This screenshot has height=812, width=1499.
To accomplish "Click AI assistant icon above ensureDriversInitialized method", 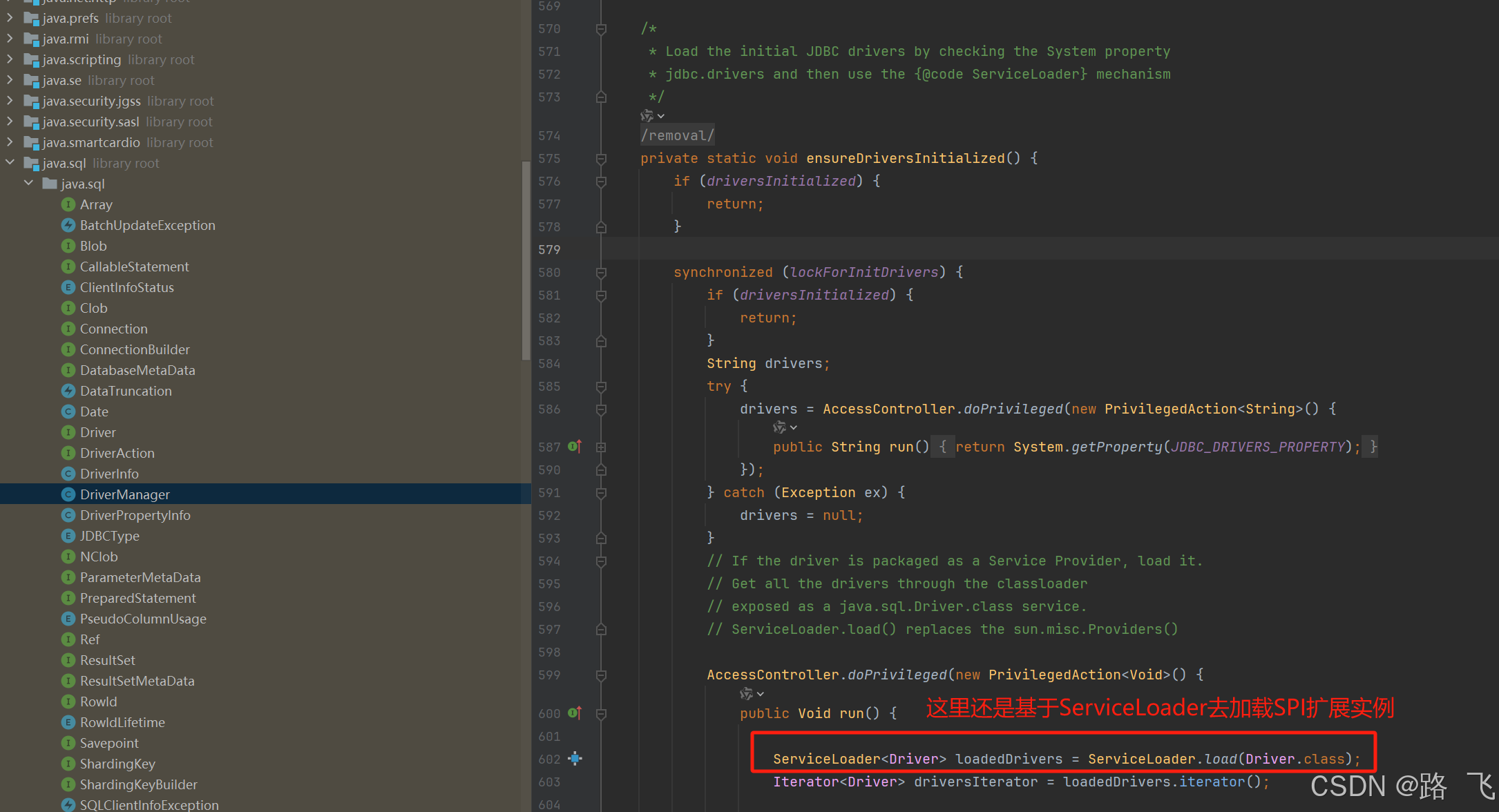I will (x=647, y=115).
